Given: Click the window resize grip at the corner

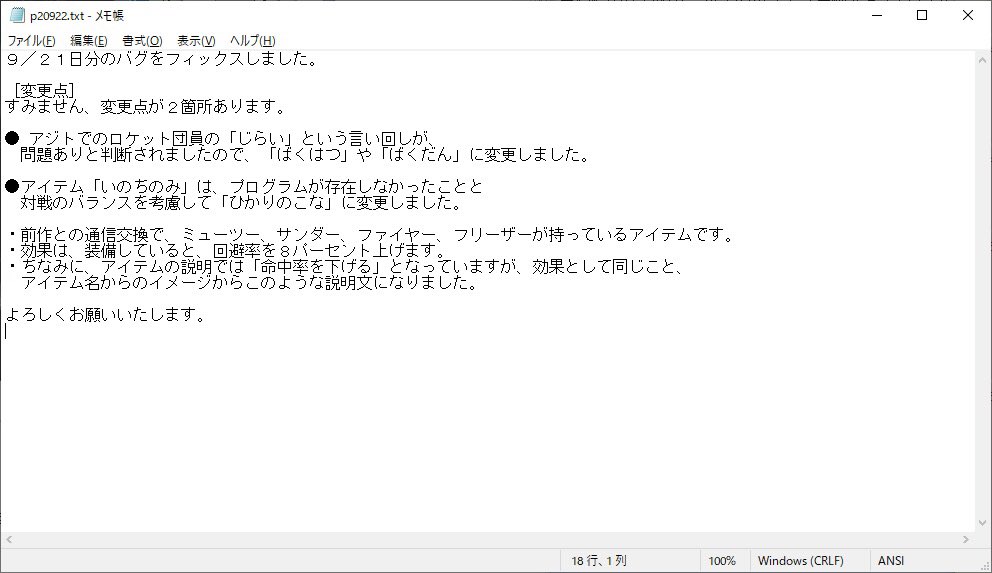Looking at the screenshot, I should pyautogui.click(x=985, y=566).
